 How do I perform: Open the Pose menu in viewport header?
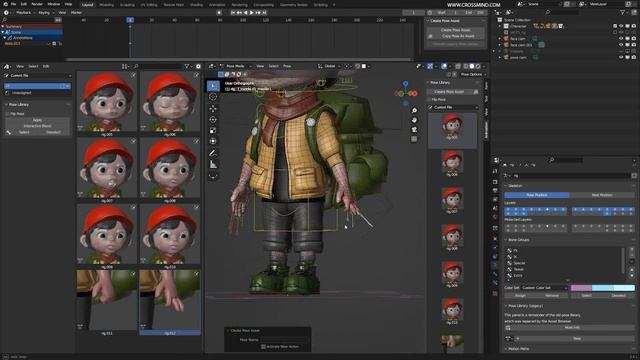coord(287,66)
